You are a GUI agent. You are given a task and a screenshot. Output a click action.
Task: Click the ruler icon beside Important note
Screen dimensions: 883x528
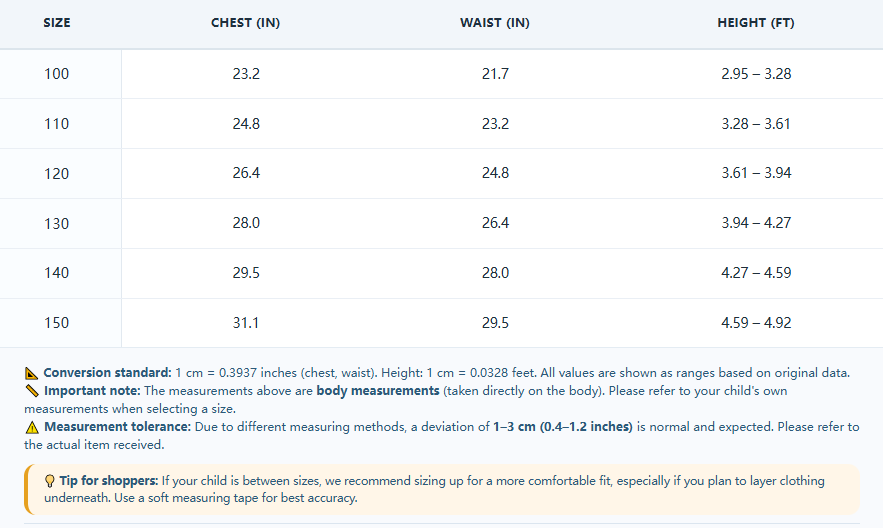(32, 391)
